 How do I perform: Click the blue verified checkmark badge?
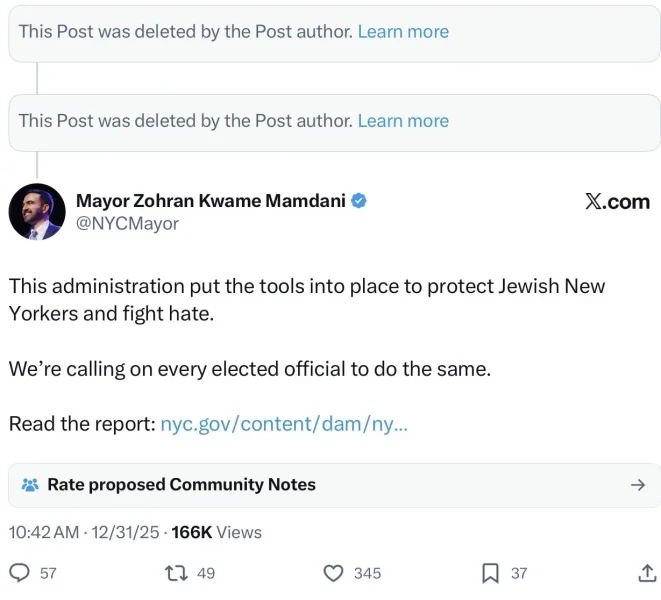359,201
